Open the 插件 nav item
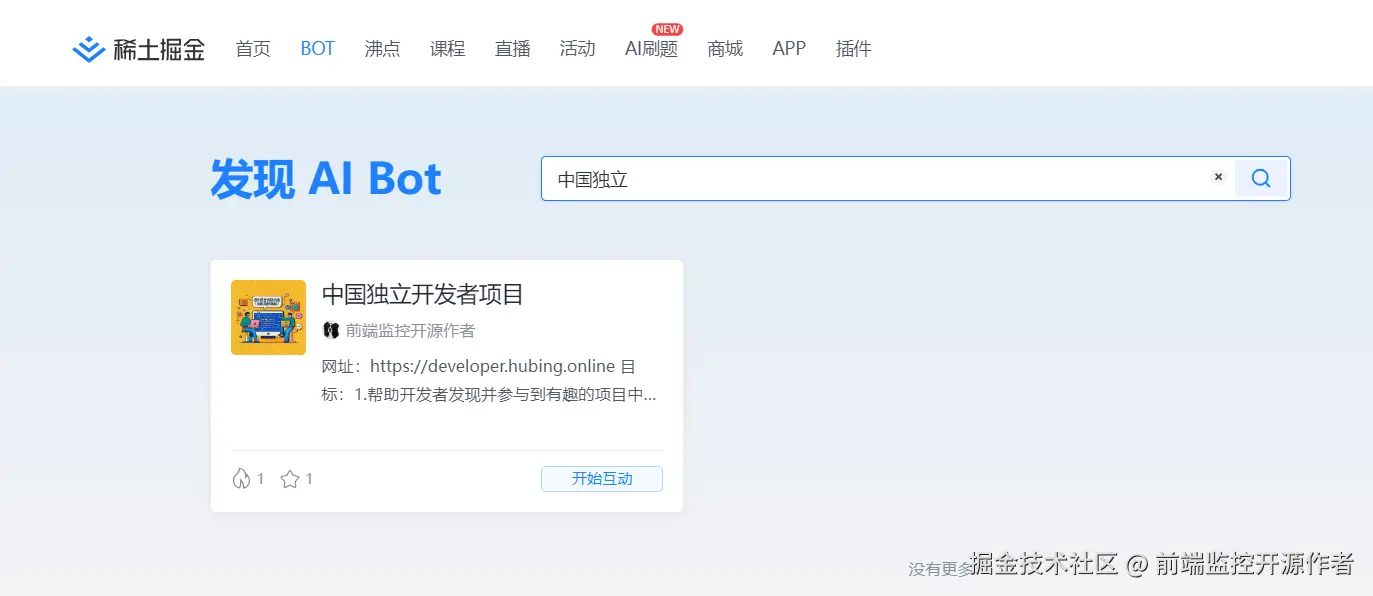The height and width of the screenshot is (596, 1373). tap(853, 48)
